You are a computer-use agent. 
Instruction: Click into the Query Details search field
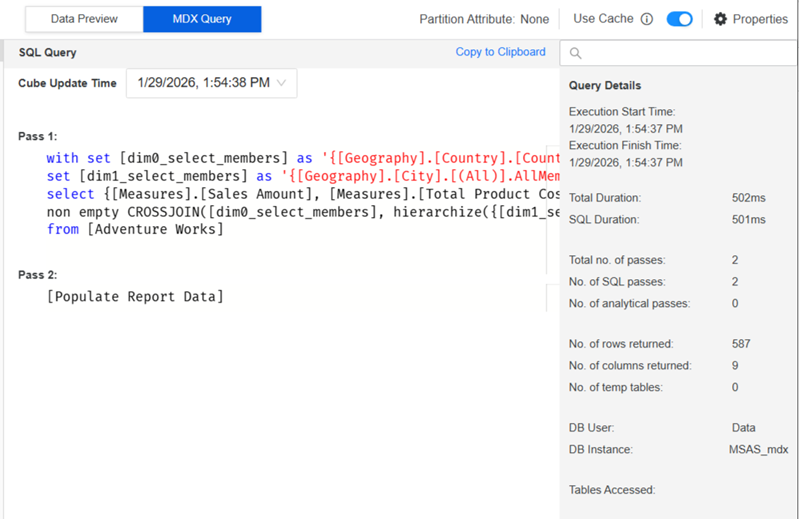click(685, 54)
